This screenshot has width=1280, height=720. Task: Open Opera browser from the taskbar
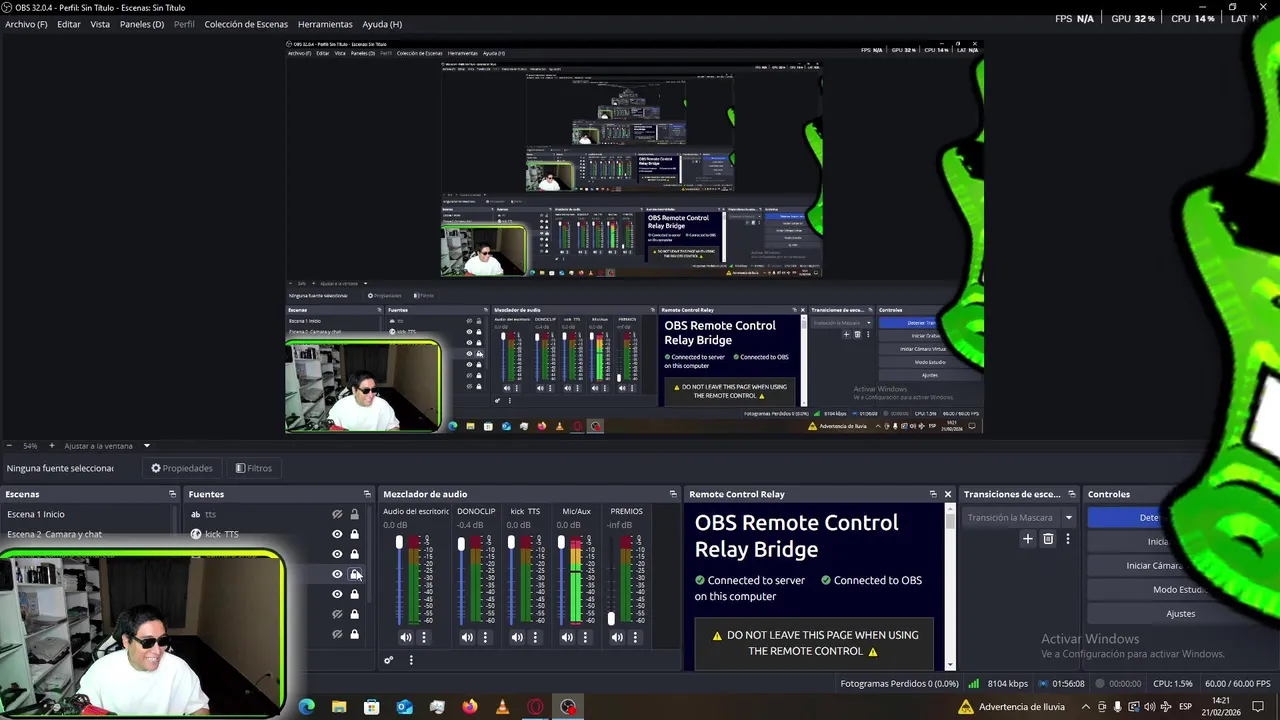tap(536, 707)
